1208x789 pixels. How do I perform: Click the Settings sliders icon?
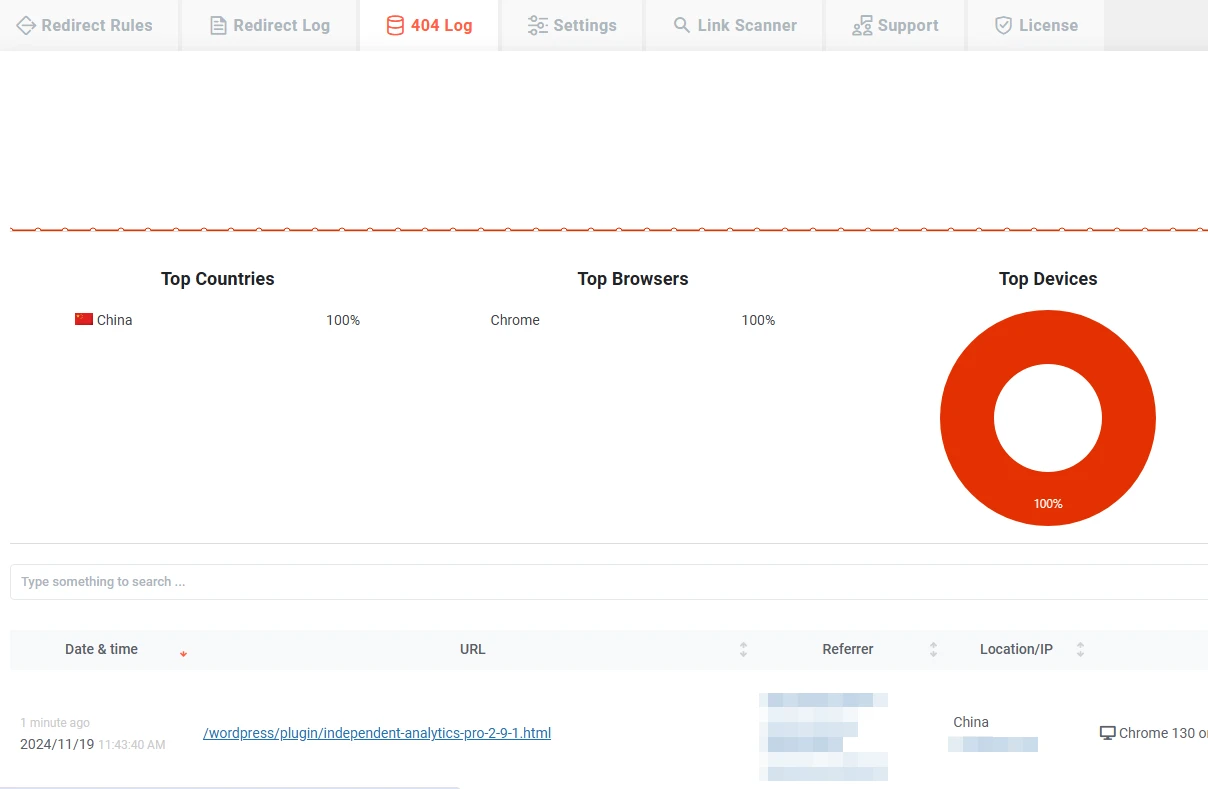[x=538, y=25]
